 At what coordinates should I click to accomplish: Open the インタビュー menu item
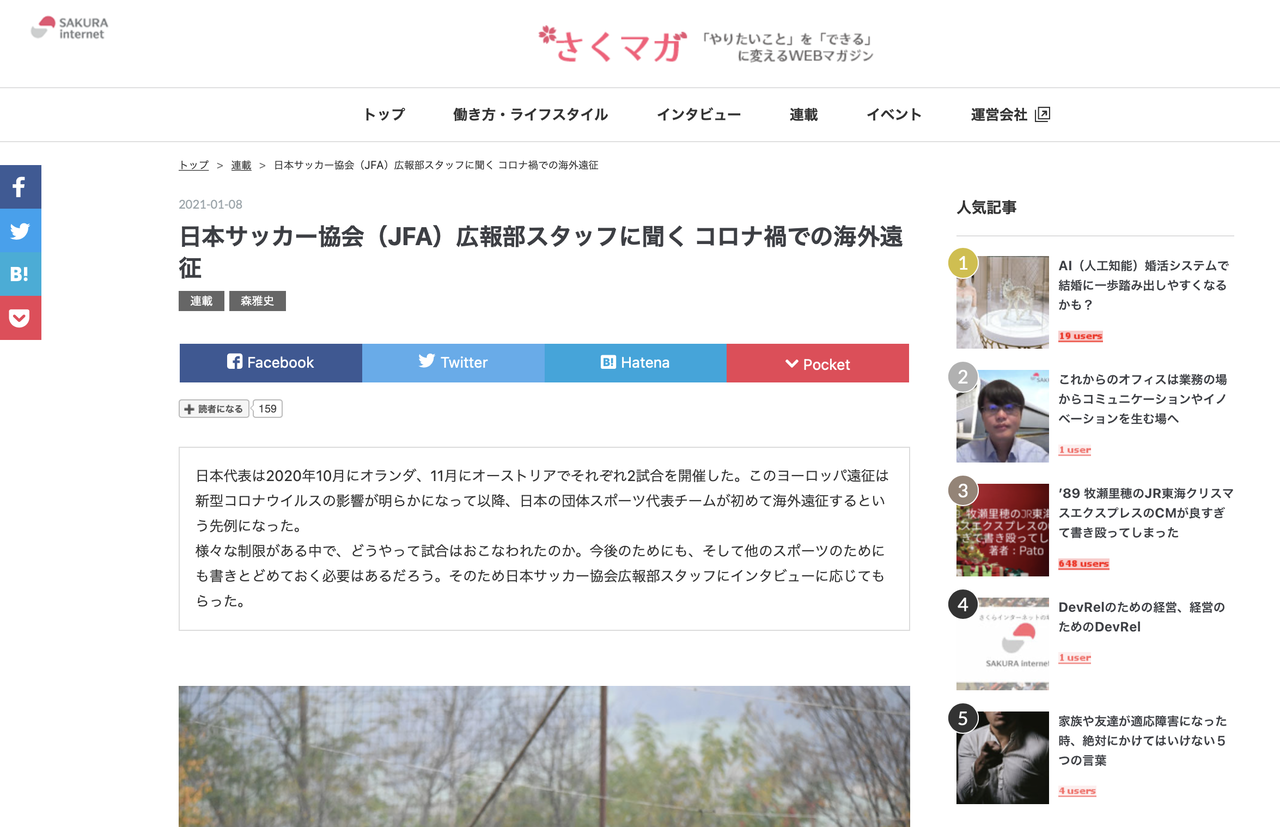pos(699,115)
